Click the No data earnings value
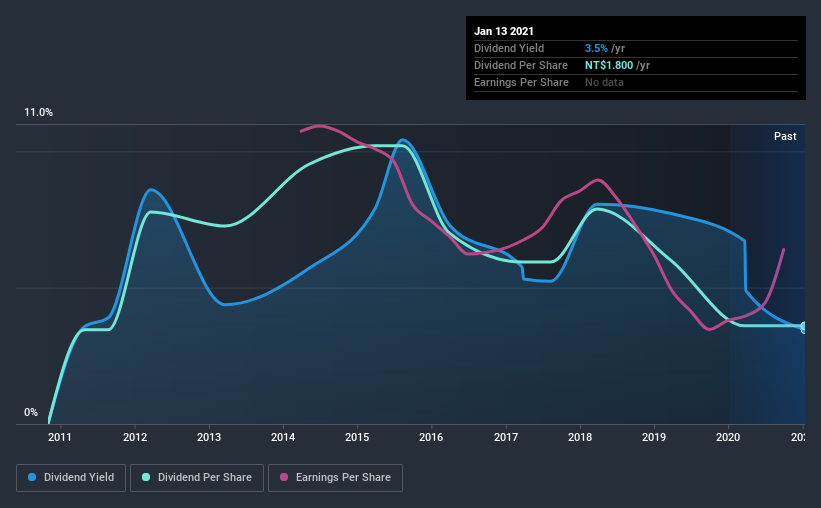Viewport: 821px width, 508px height. (604, 82)
